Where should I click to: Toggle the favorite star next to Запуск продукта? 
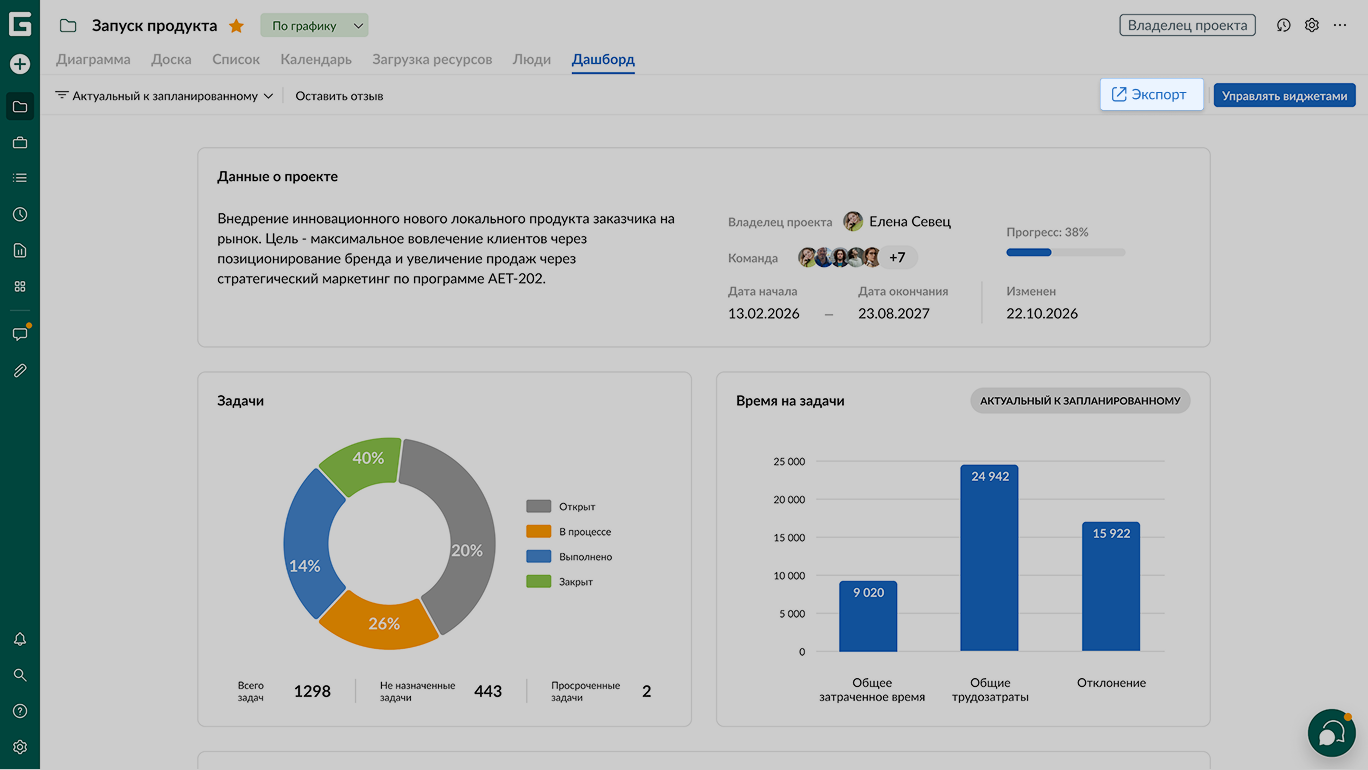coord(236,26)
